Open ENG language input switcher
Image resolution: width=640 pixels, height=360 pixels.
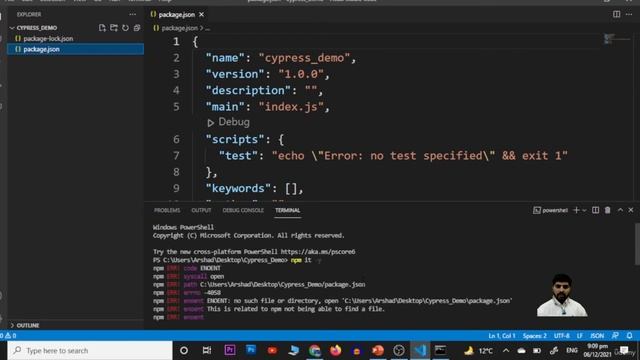(x=572, y=350)
